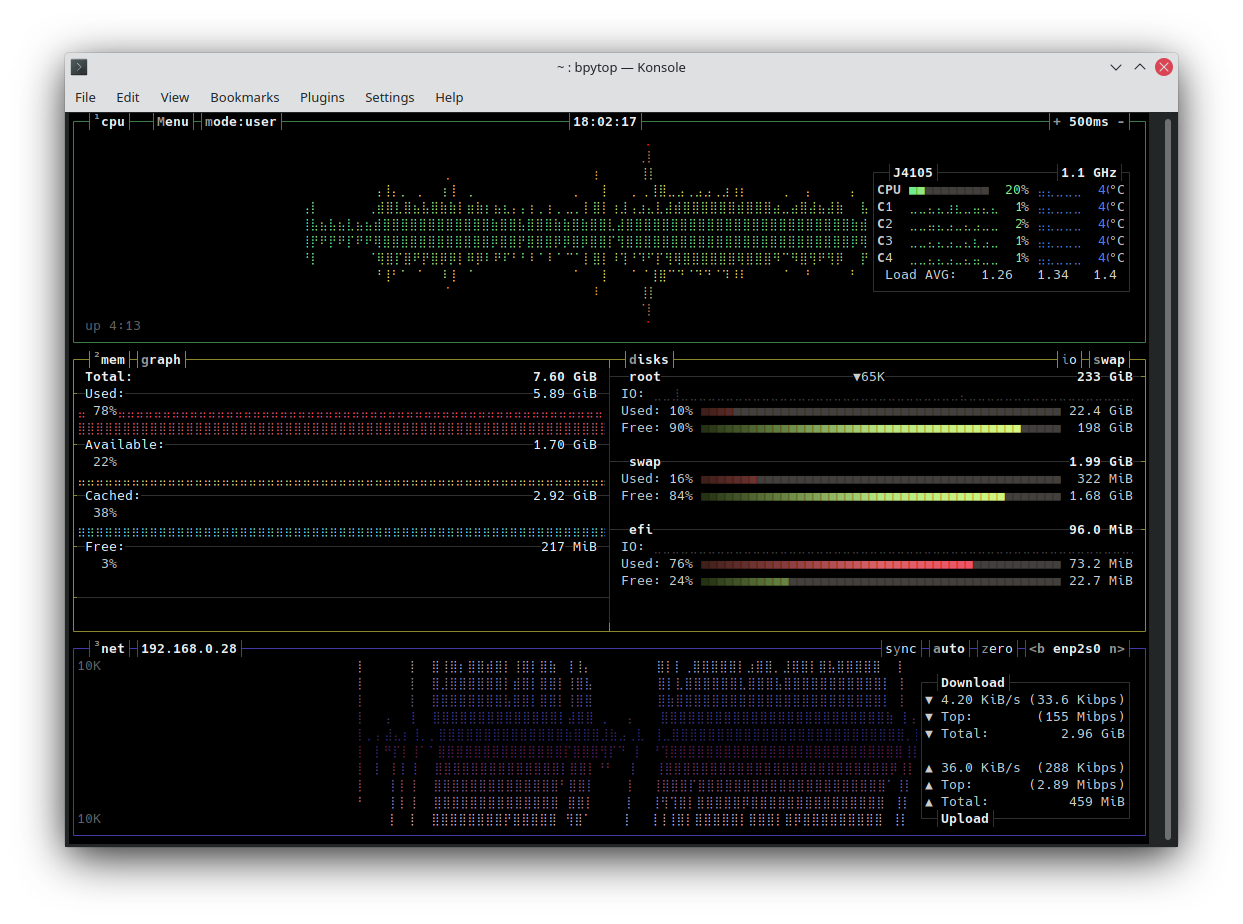Screen dimensions: 1243x924
Task: Click the efi used disk bar
Action: click(x=880, y=564)
